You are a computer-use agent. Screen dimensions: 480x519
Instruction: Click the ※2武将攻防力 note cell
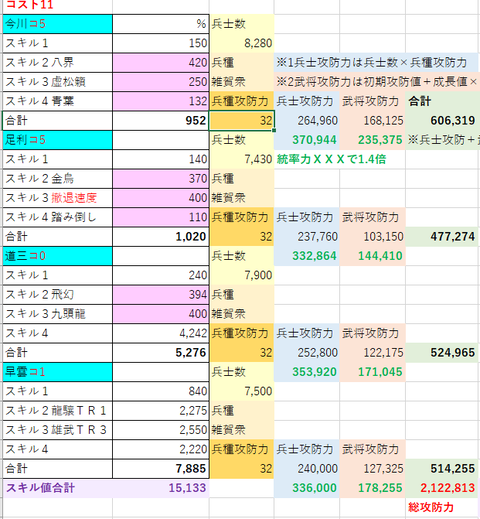point(377,82)
